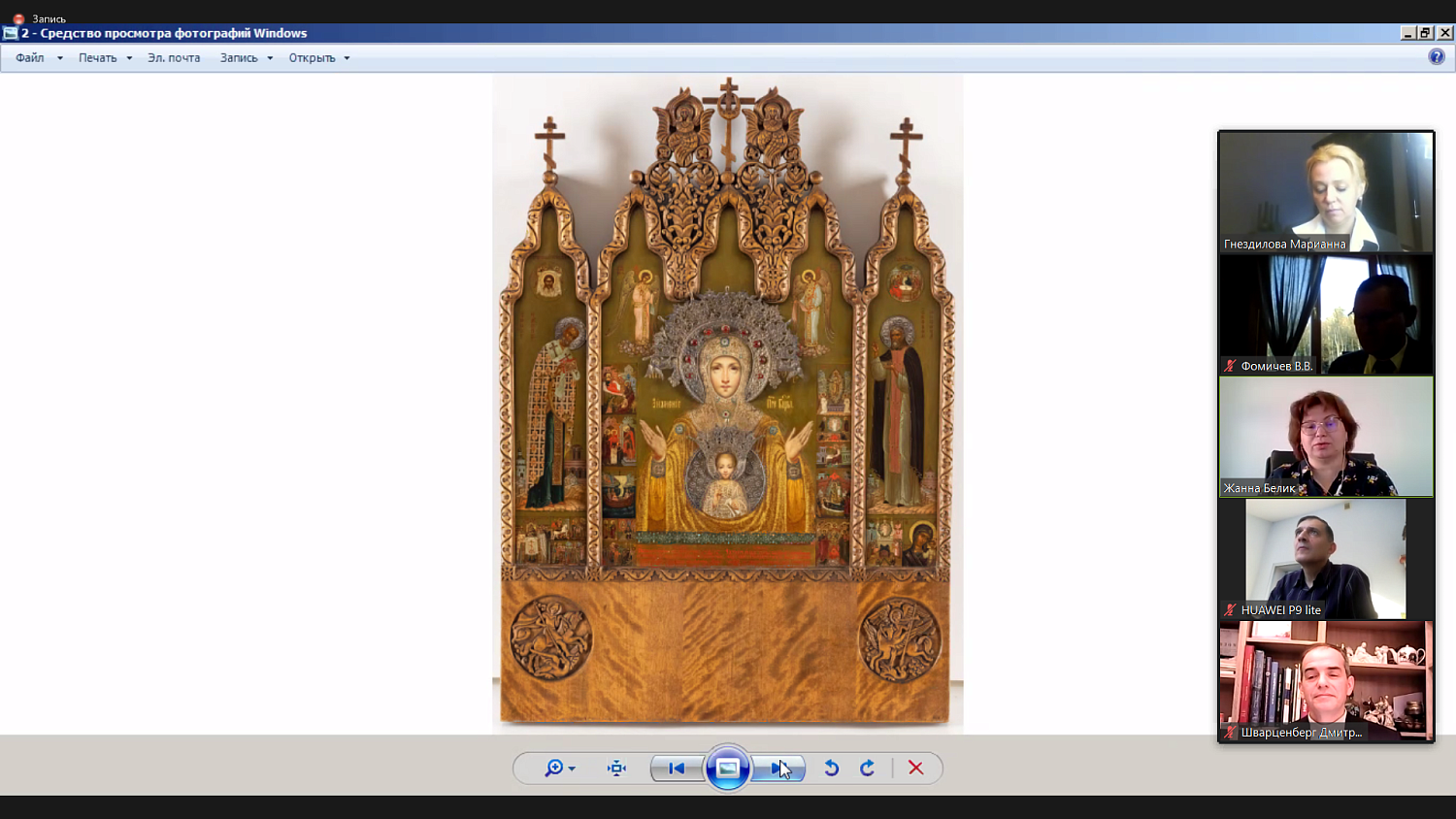This screenshot has width=1456, height=819.
Task: Click muted mic icon beside Шварценберг
Action: tap(1230, 733)
